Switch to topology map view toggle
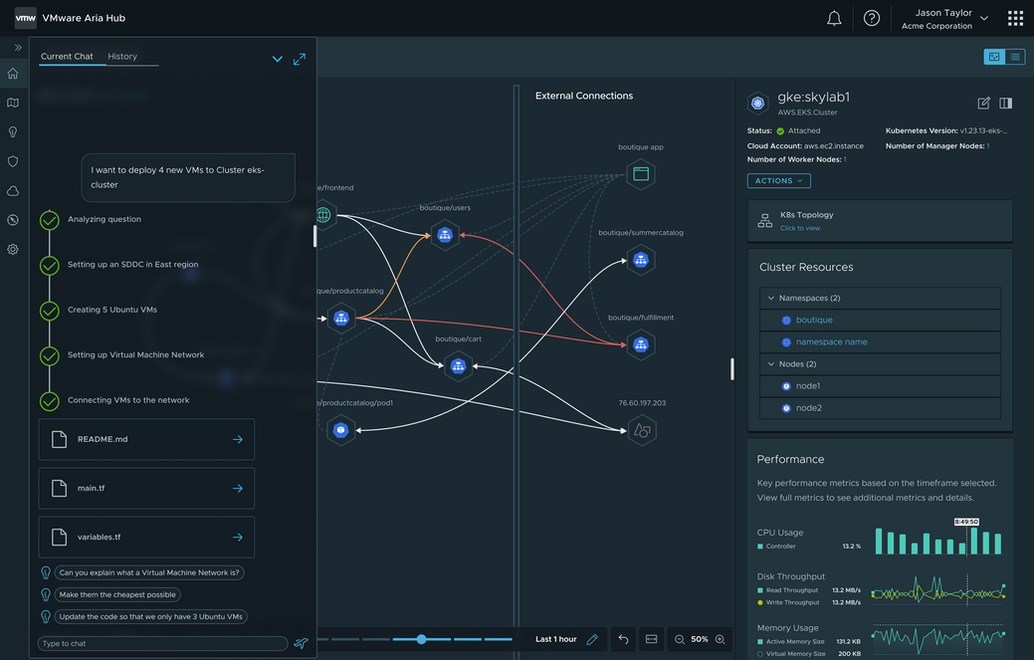 coord(994,57)
